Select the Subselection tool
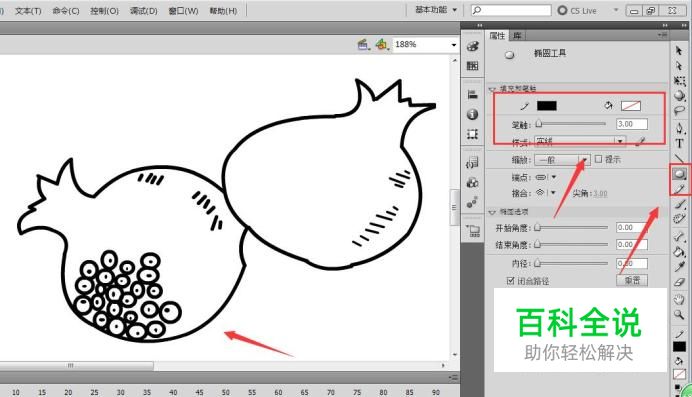The height and width of the screenshot is (397, 692). [679, 66]
